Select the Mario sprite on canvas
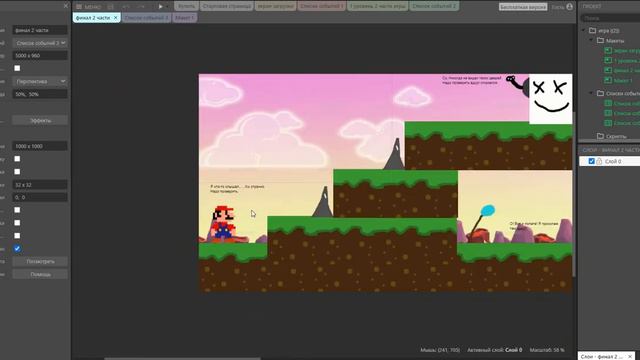This screenshot has height=360, width=640. point(223,223)
